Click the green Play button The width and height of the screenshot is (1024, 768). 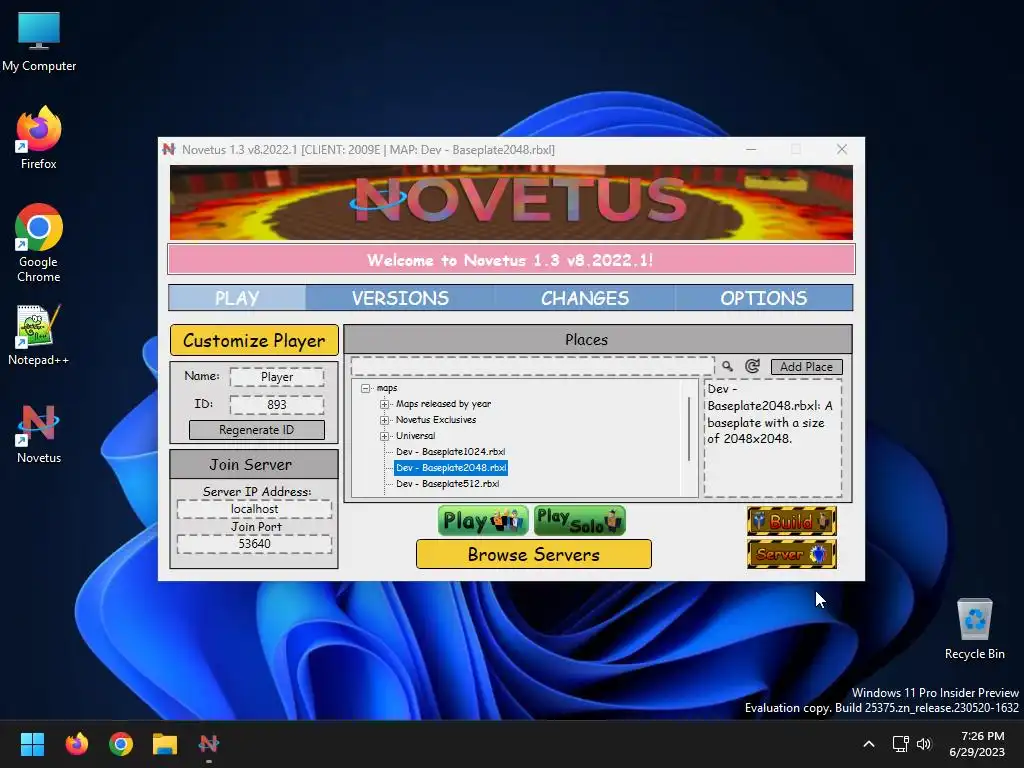(x=483, y=520)
